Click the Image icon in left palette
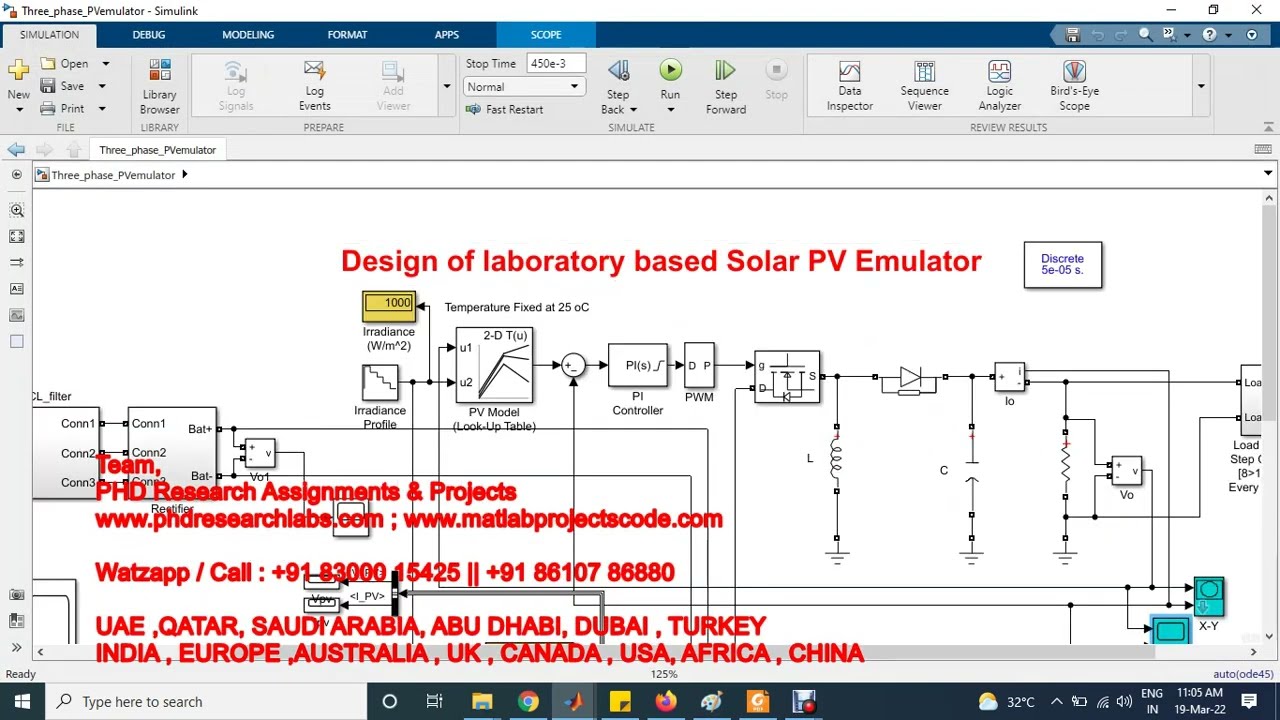The height and width of the screenshot is (720, 1280). pos(17,315)
